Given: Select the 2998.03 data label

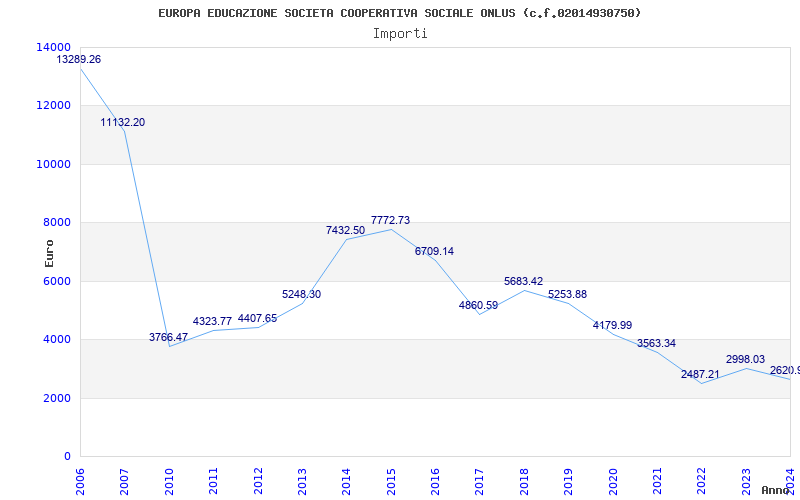Looking at the screenshot, I should click(745, 360).
